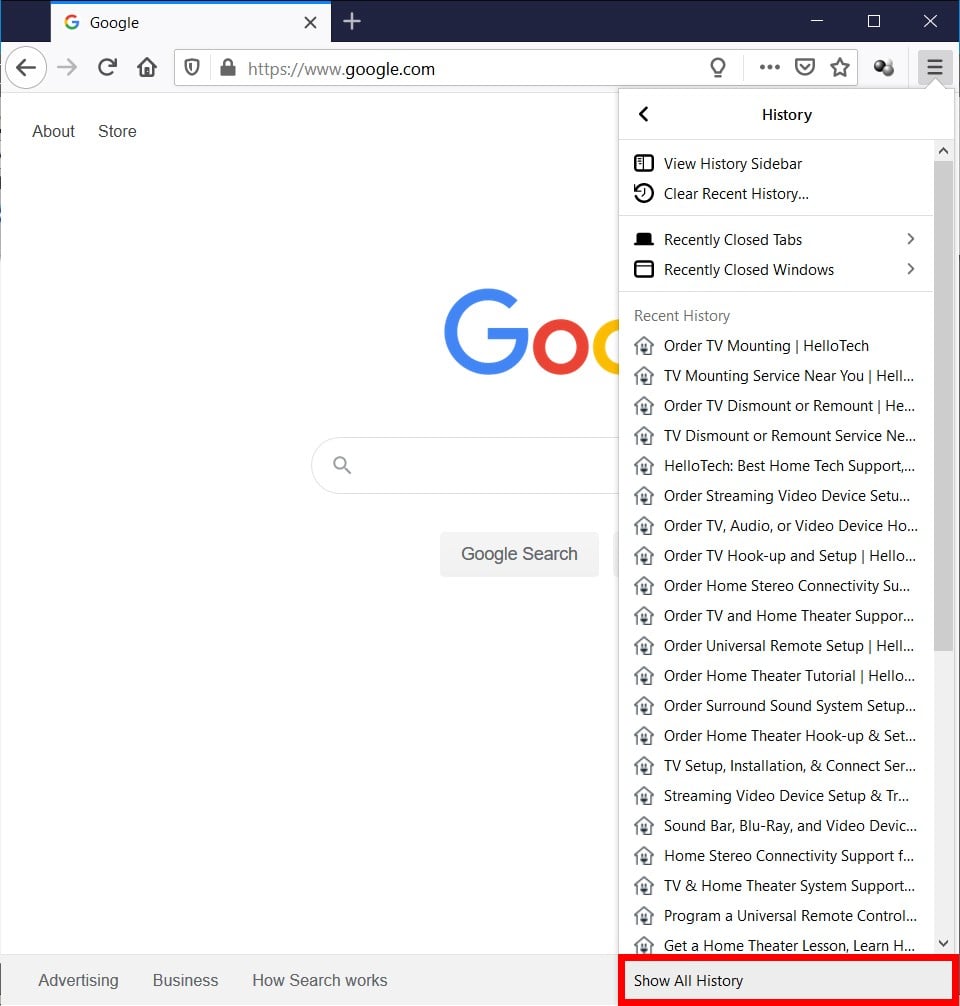960x1006 pixels.
Task: Switch to the Google tab
Action: [150, 21]
